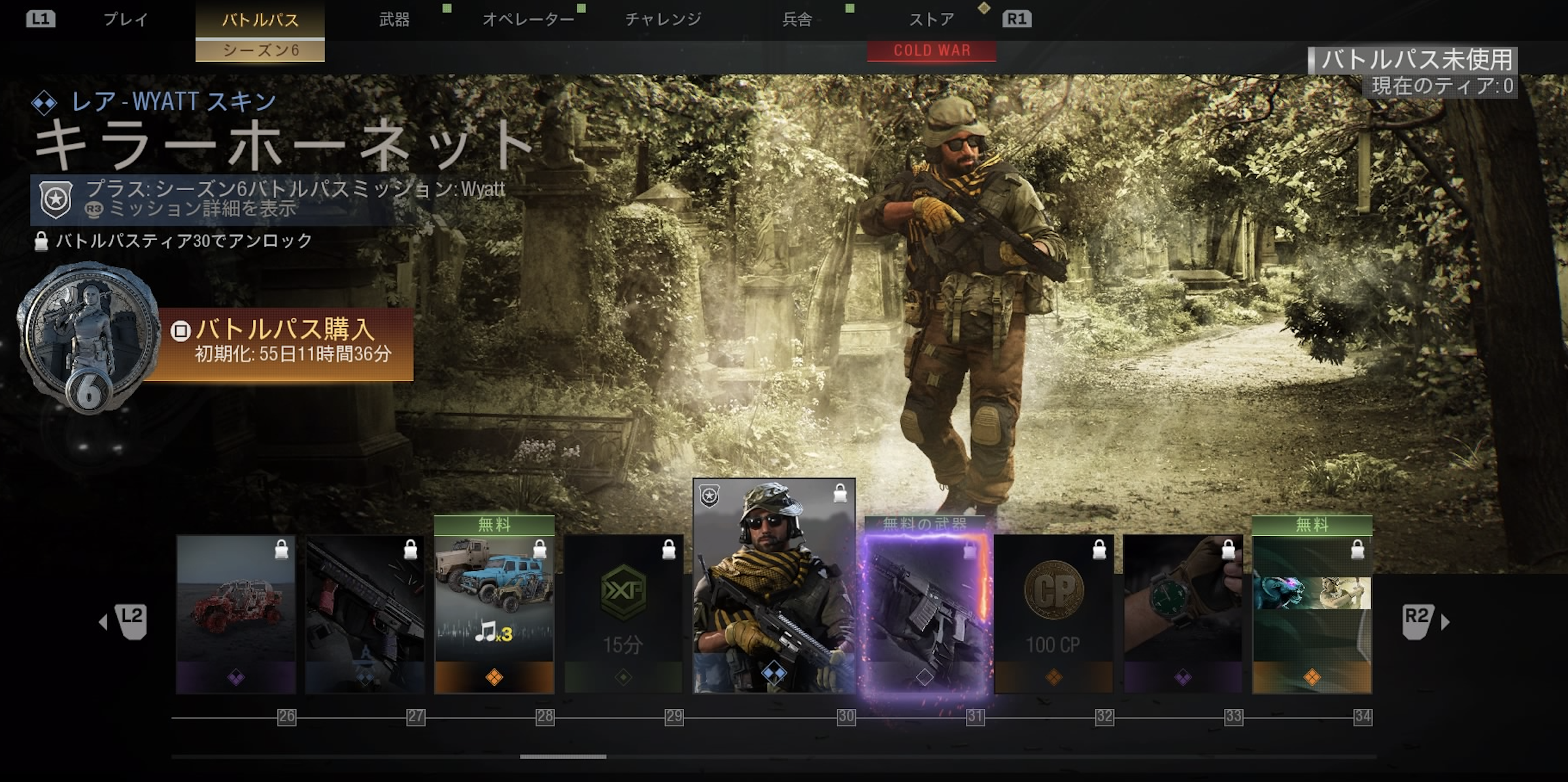
Task: Click the tier list scrollbar thumb
Action: (563, 756)
